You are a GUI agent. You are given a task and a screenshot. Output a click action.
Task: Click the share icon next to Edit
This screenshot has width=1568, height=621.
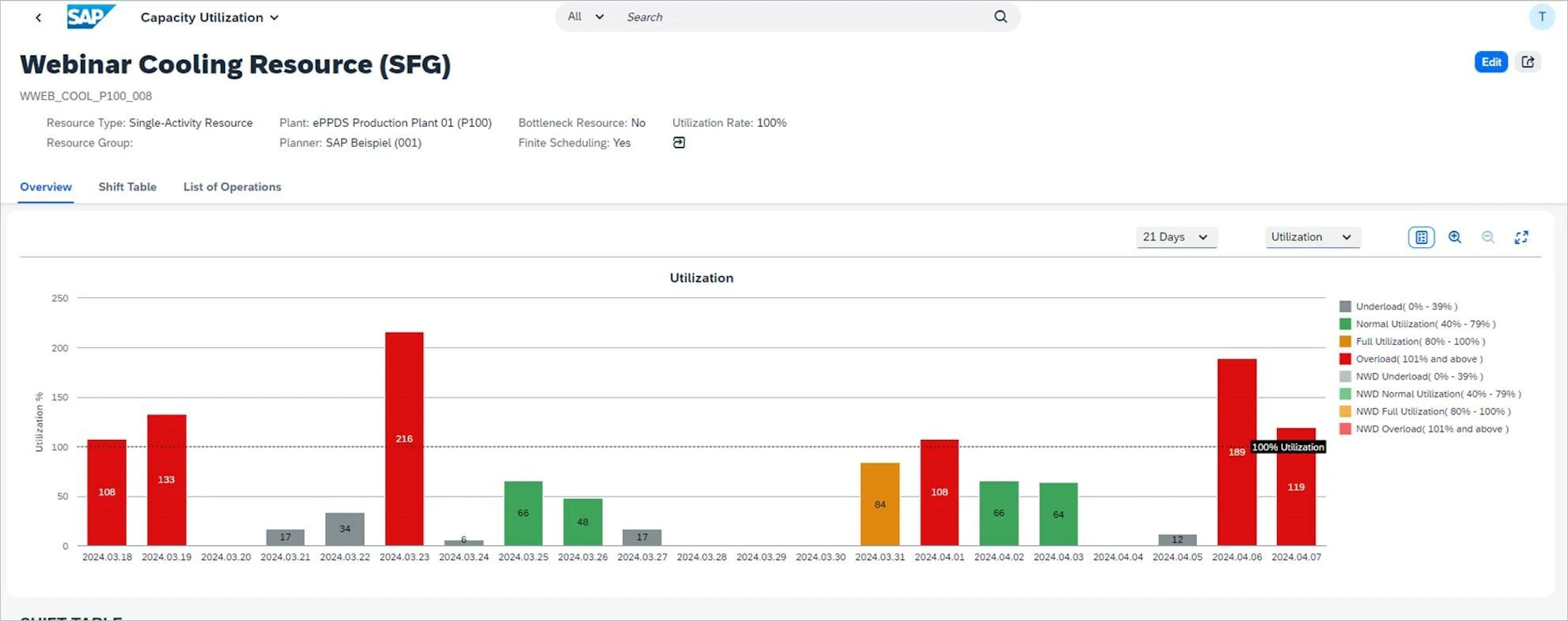[1528, 62]
